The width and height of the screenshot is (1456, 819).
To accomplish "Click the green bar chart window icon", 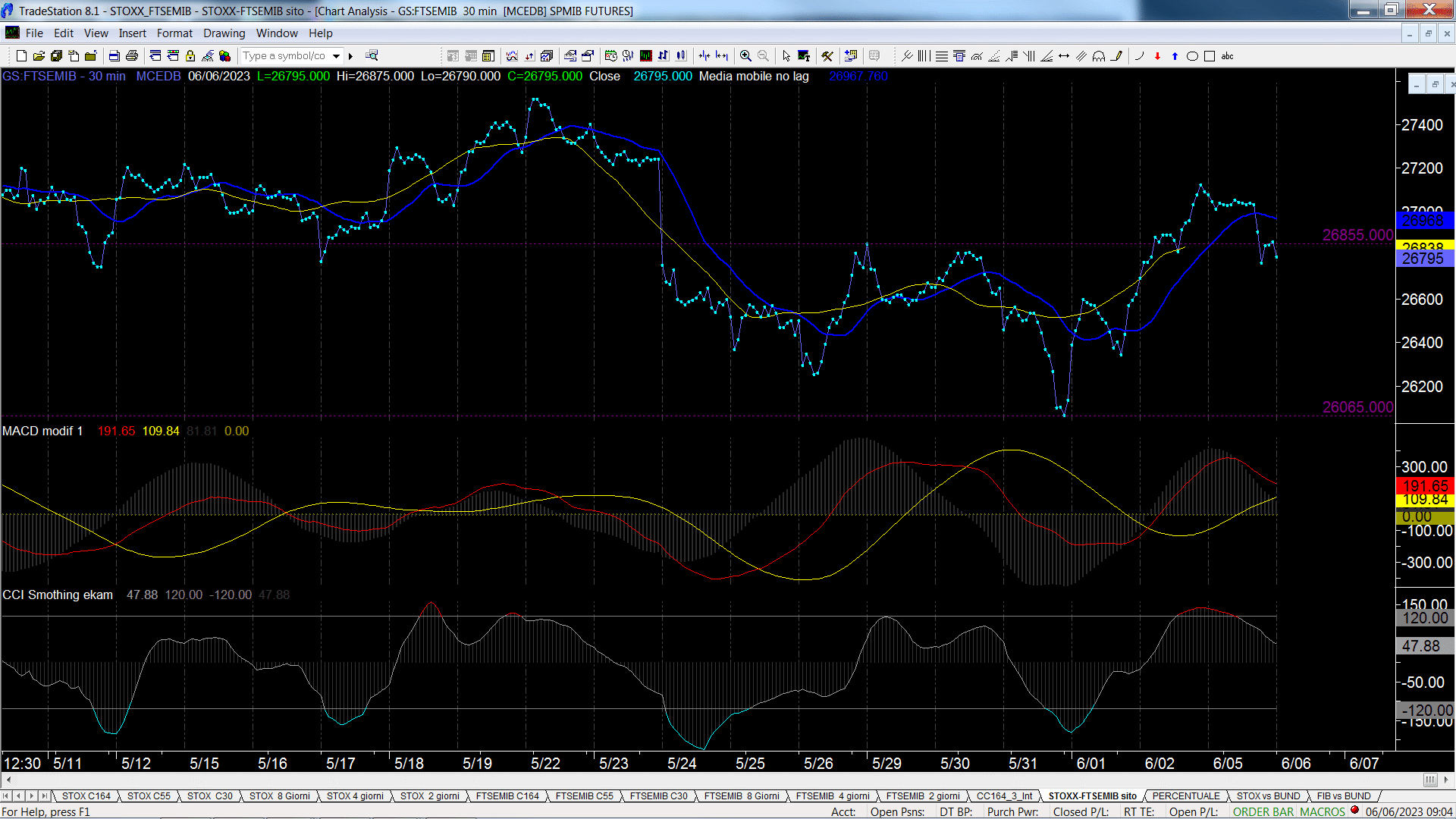I will pyautogui.click(x=645, y=55).
